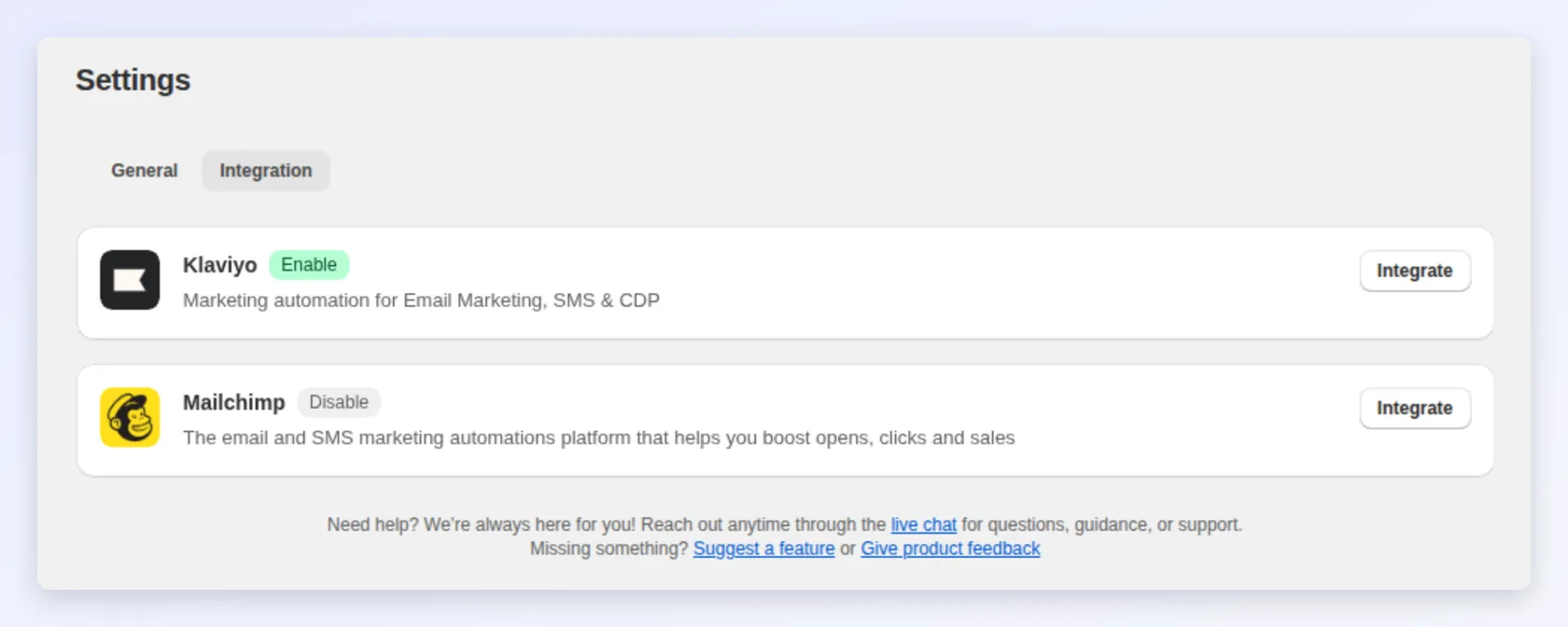Click the green Enable badge

[309, 265]
